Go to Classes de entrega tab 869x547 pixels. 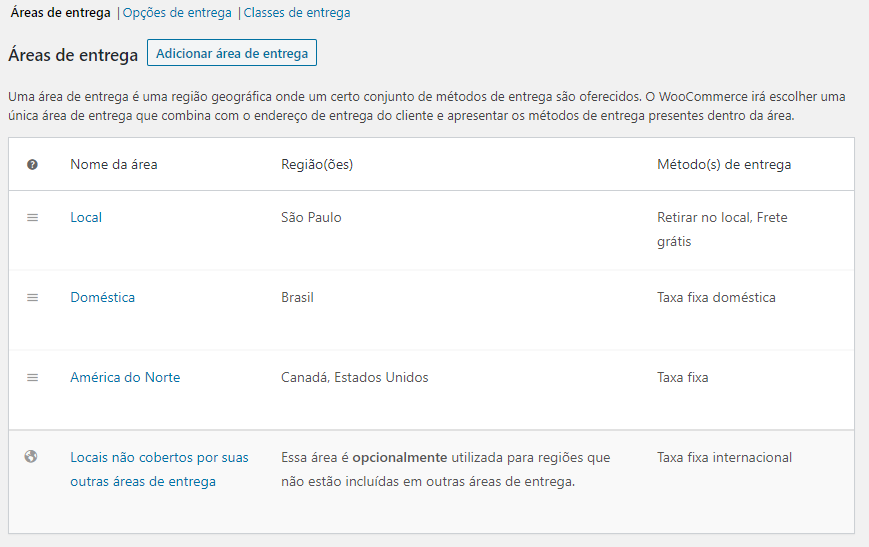point(297,13)
